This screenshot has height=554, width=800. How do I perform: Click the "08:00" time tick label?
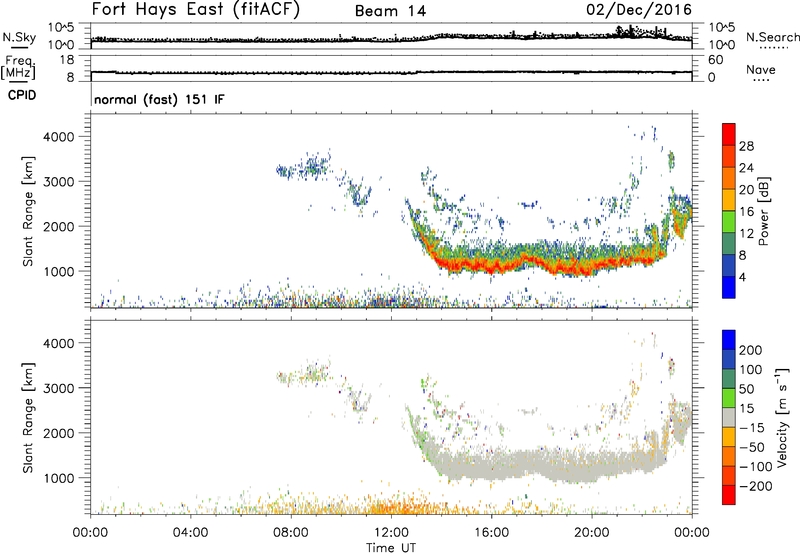point(291,533)
